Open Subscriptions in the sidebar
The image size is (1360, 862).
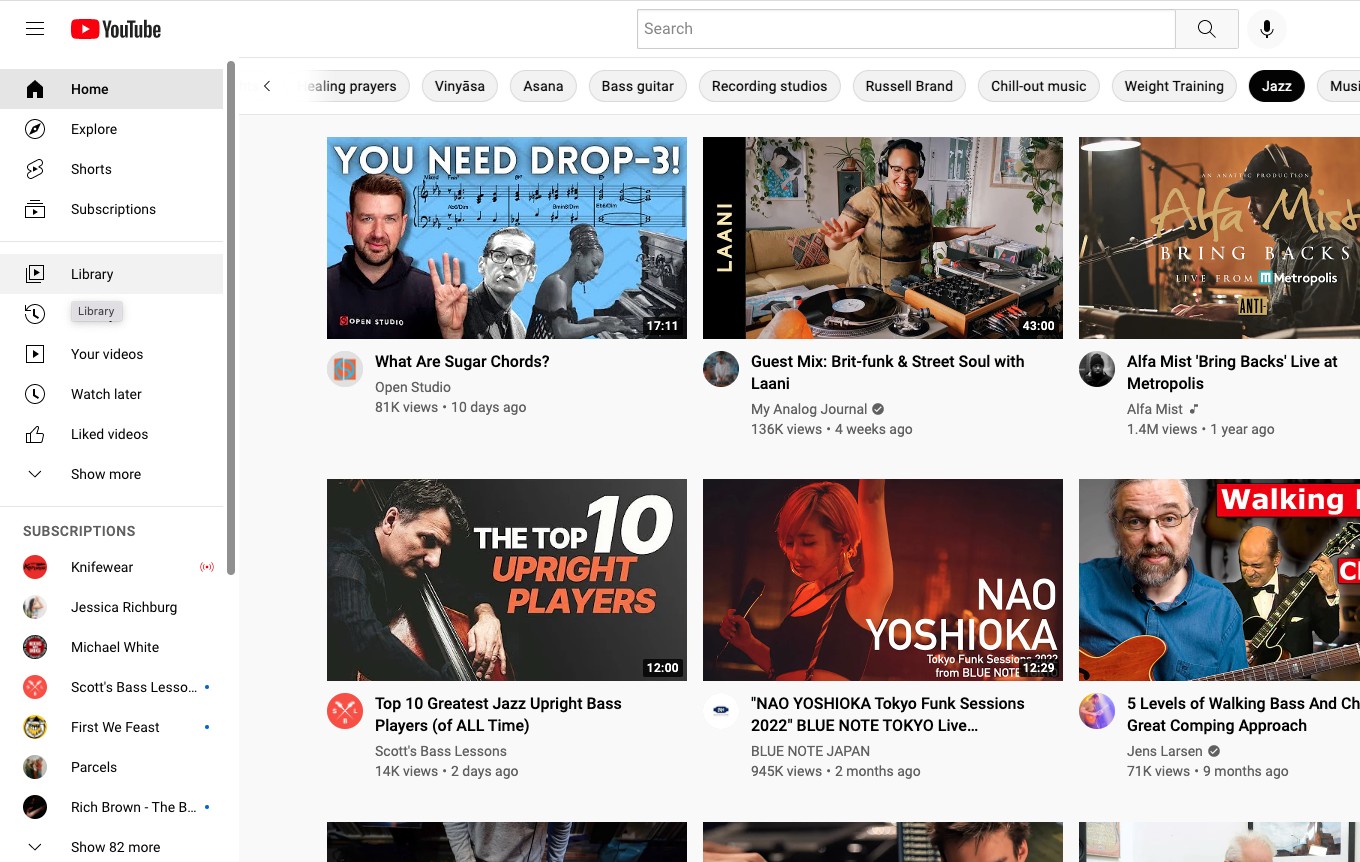pyautogui.click(x=111, y=209)
